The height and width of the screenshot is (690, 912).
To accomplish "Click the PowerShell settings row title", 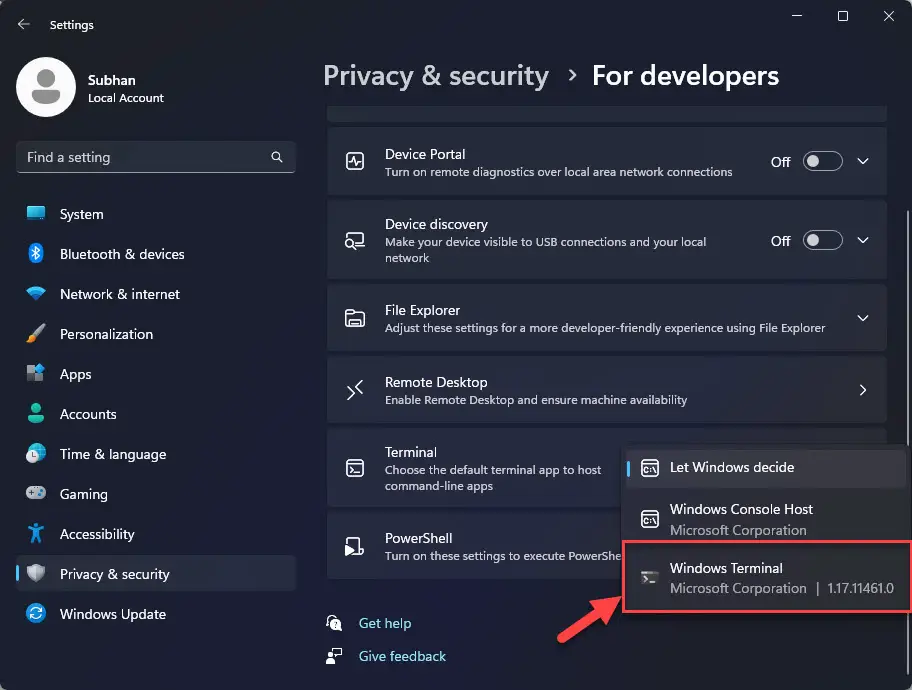I will [x=418, y=538].
